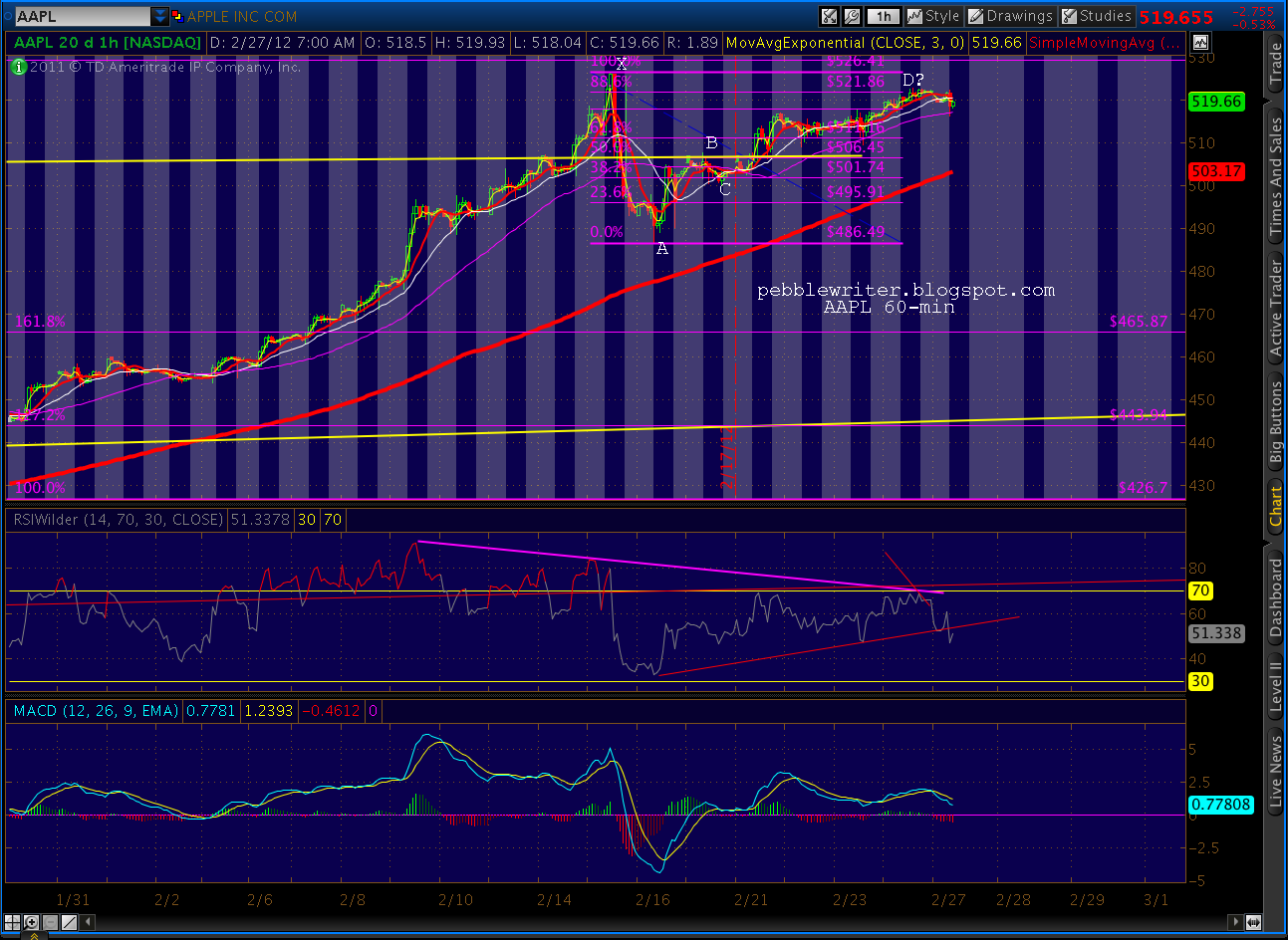The height and width of the screenshot is (940, 1288).
Task: Select the Chart side tab
Action: click(x=1275, y=506)
